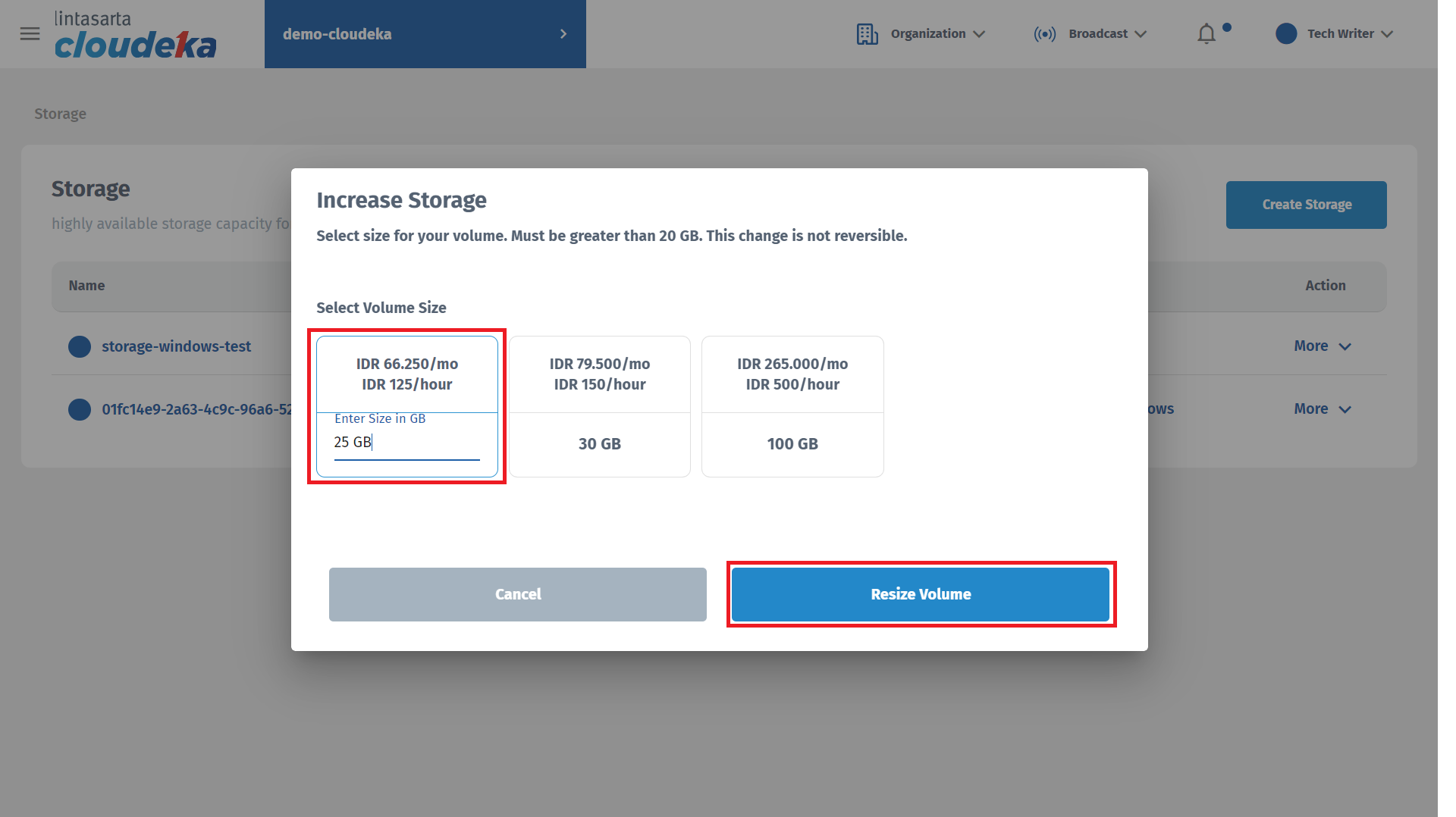Screen dimensions: 1456x817
Task: Click the storage-windows-test status circle icon
Action: [x=80, y=346]
